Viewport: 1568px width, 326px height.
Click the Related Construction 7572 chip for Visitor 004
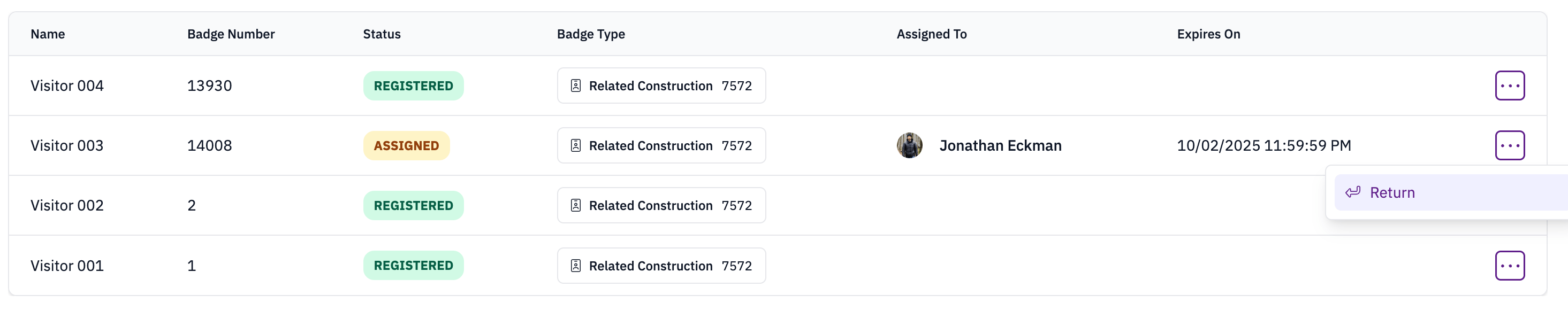pos(661,86)
